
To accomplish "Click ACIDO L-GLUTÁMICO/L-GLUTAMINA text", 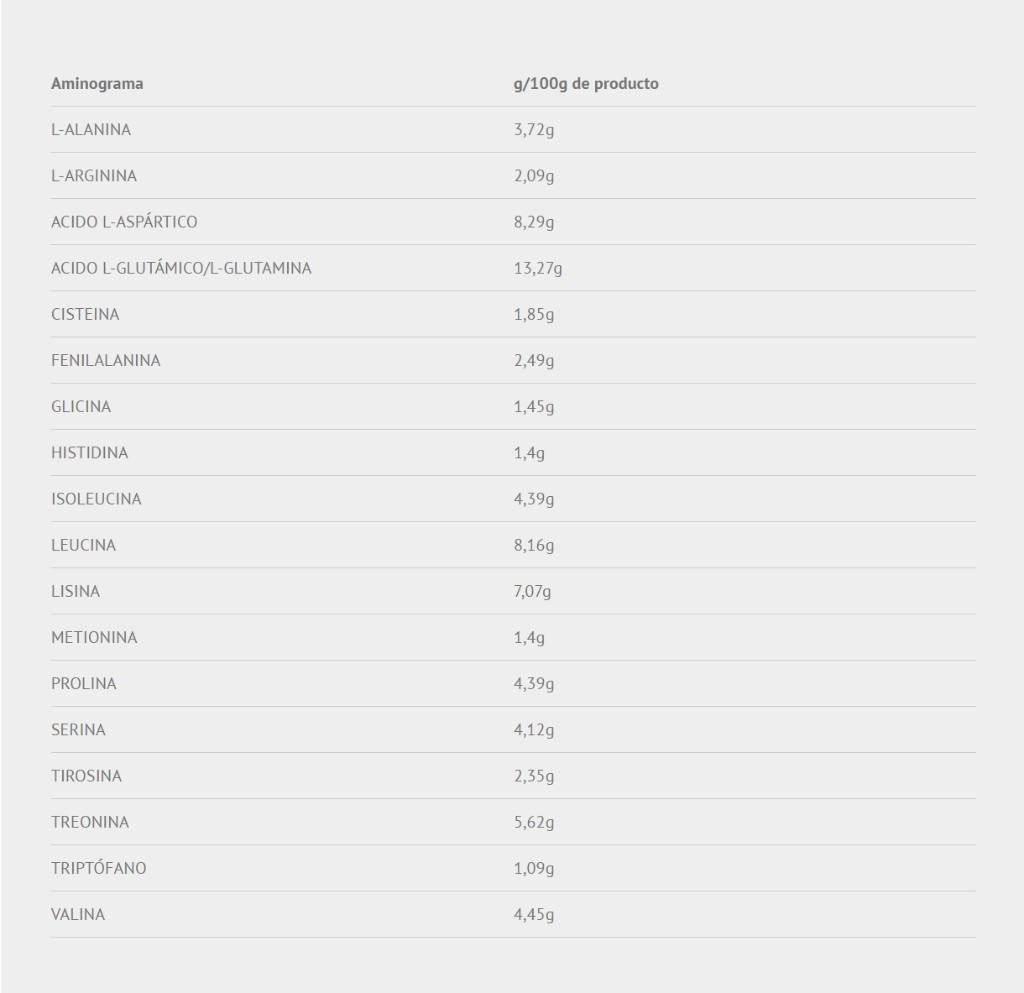I will click(x=182, y=268).
